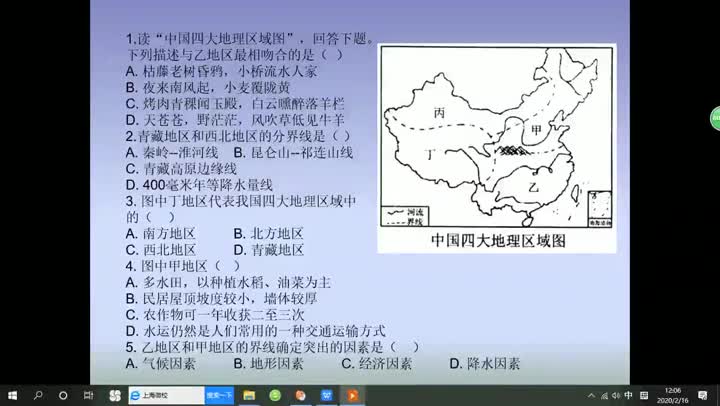
Task: Select option B 昆仑山--祁连山线
Action: (x=293, y=152)
